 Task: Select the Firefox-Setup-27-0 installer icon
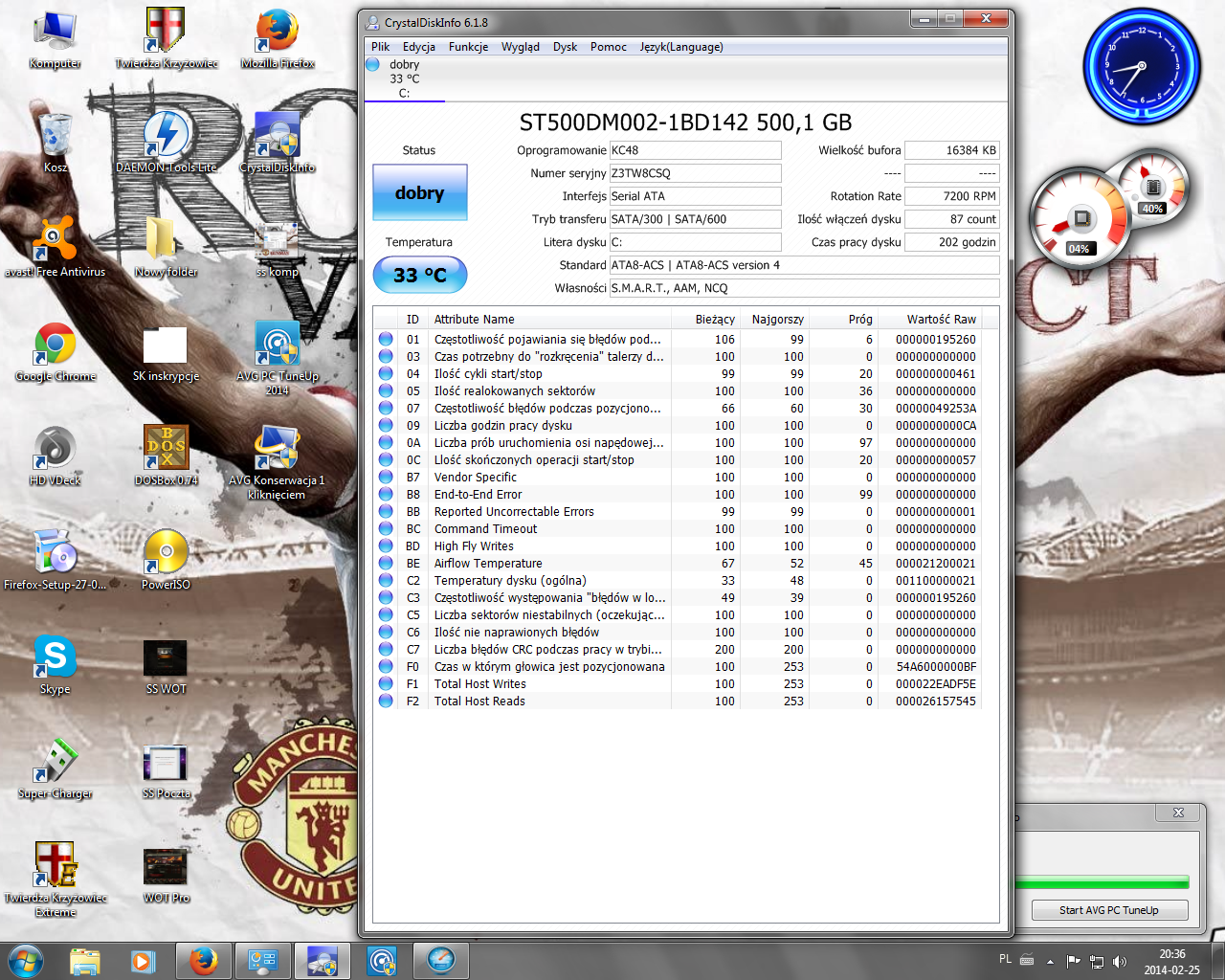pos(56,561)
